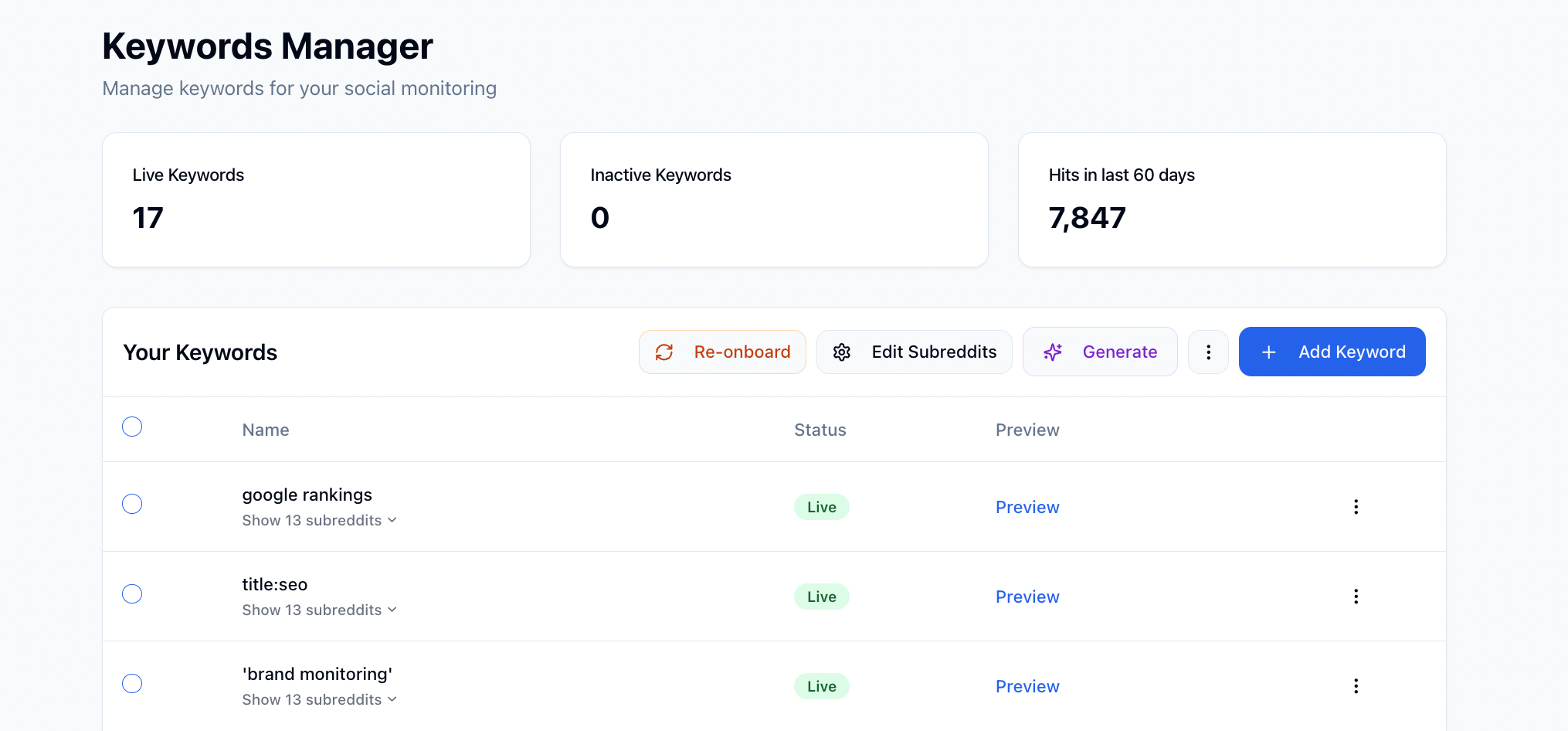Open Preview for title:seo
The image size is (1568, 731).
(1027, 597)
